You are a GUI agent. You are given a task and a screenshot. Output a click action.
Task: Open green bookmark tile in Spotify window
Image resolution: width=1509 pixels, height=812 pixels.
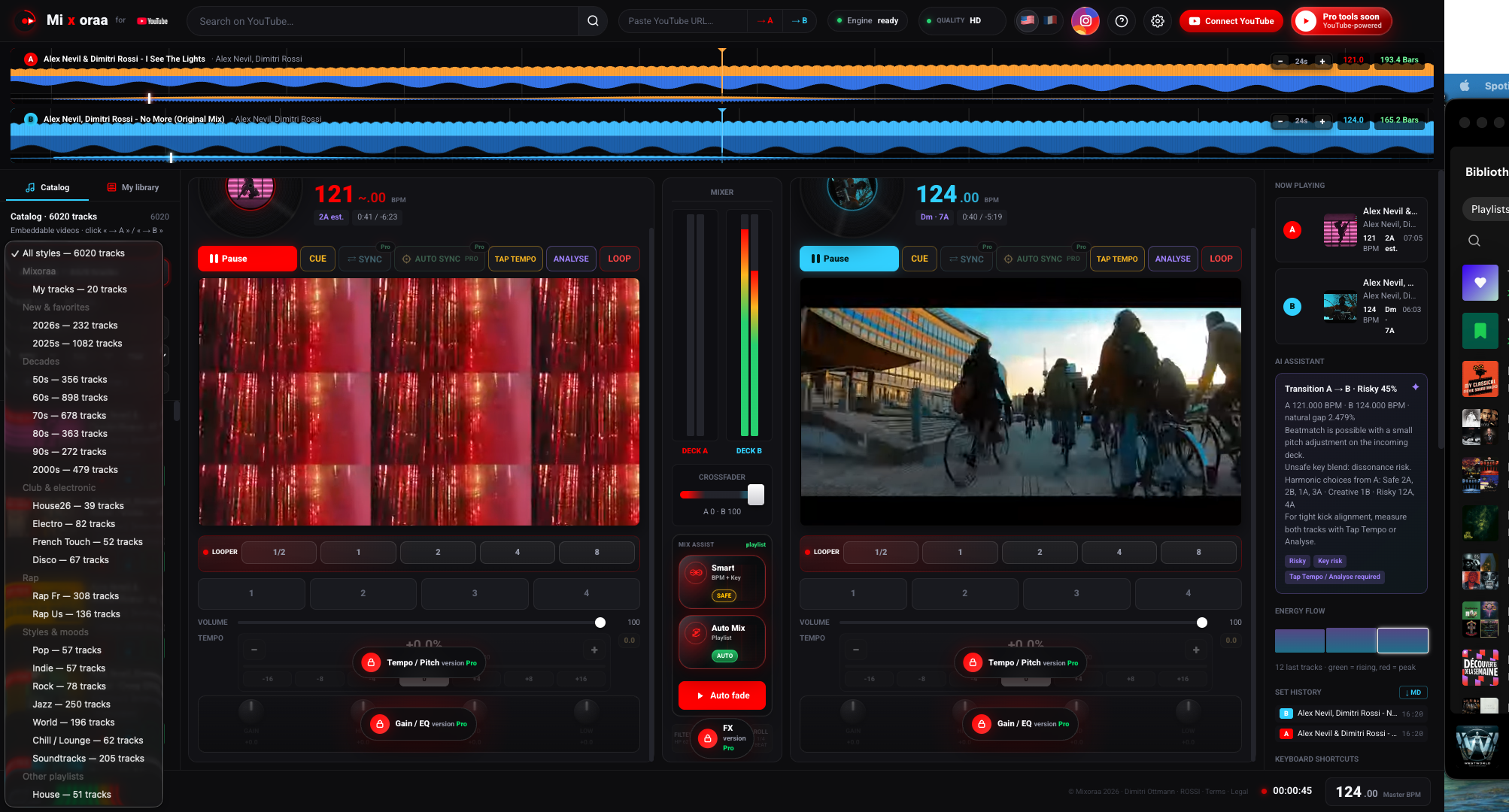point(1480,331)
